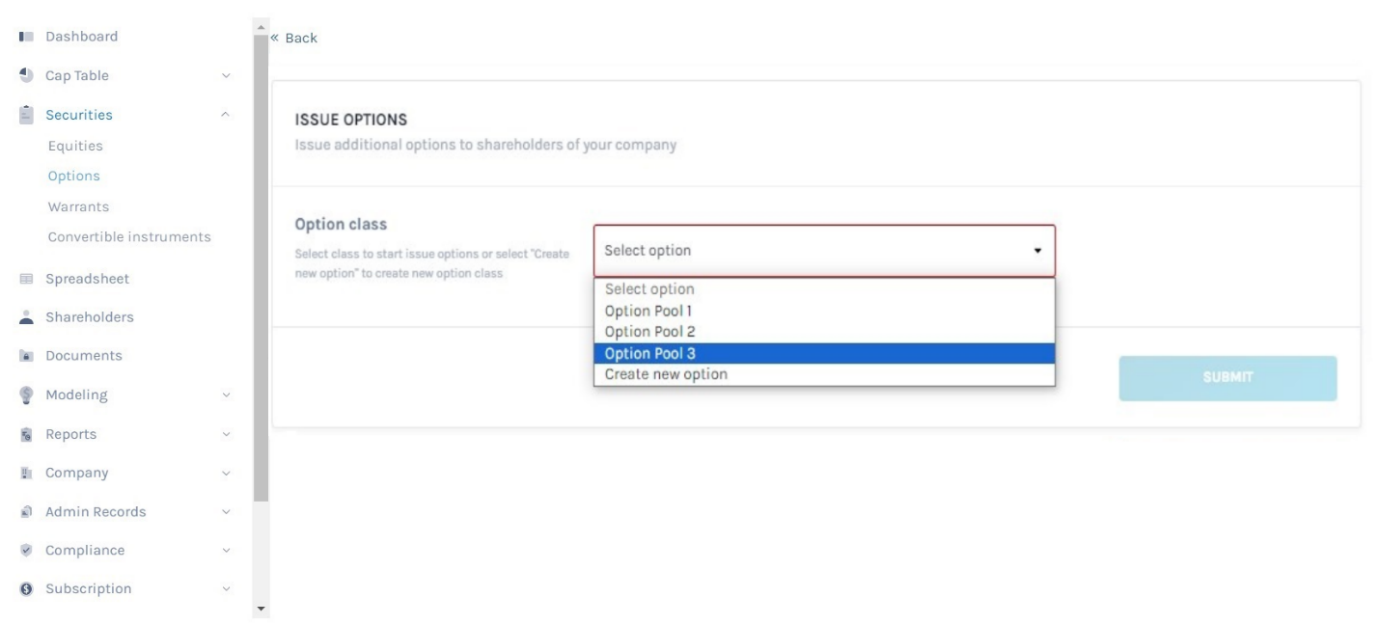1377x625 pixels.
Task: Click the Subscription dollar icon
Action: [26, 589]
